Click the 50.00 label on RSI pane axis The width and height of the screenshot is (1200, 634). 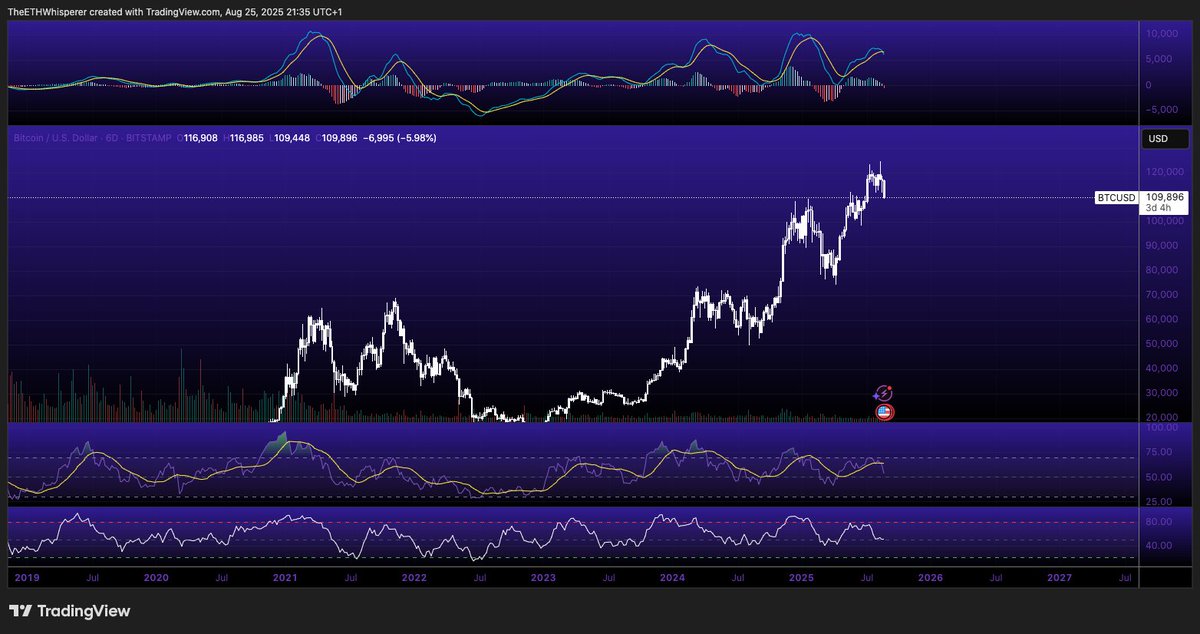tap(1160, 477)
